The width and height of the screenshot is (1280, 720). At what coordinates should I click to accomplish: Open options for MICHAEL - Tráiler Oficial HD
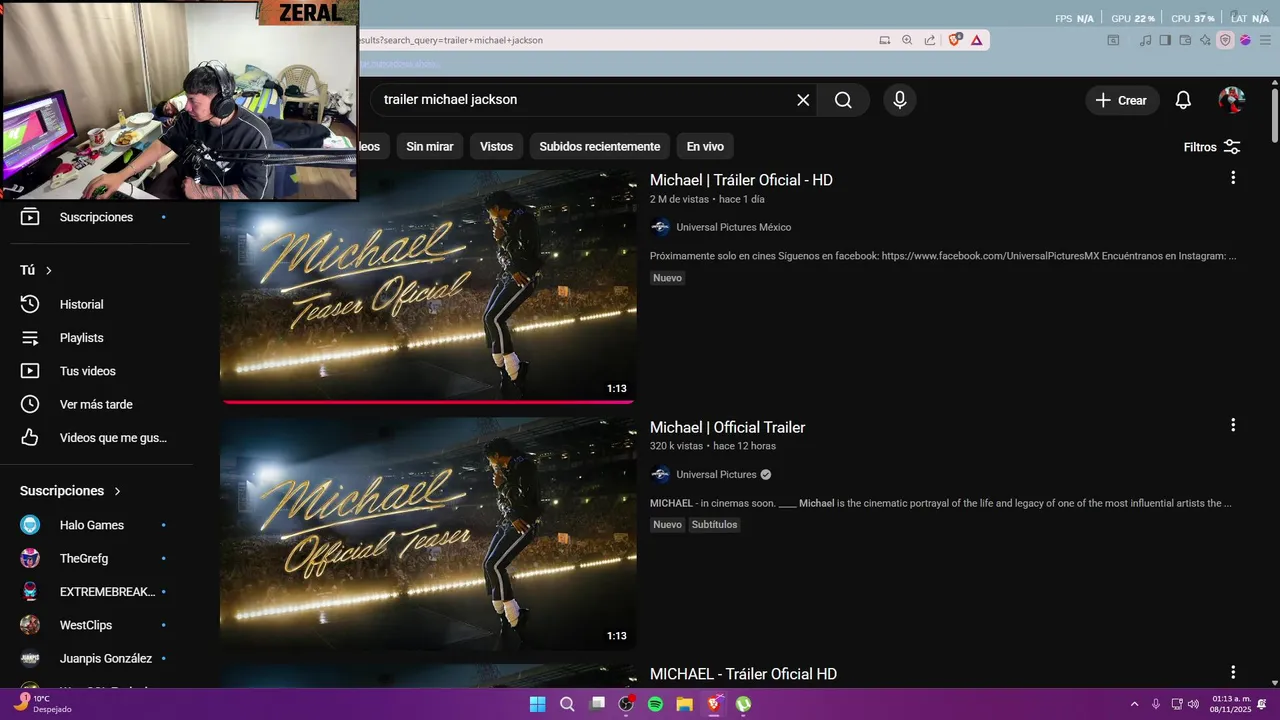pos(1233,672)
